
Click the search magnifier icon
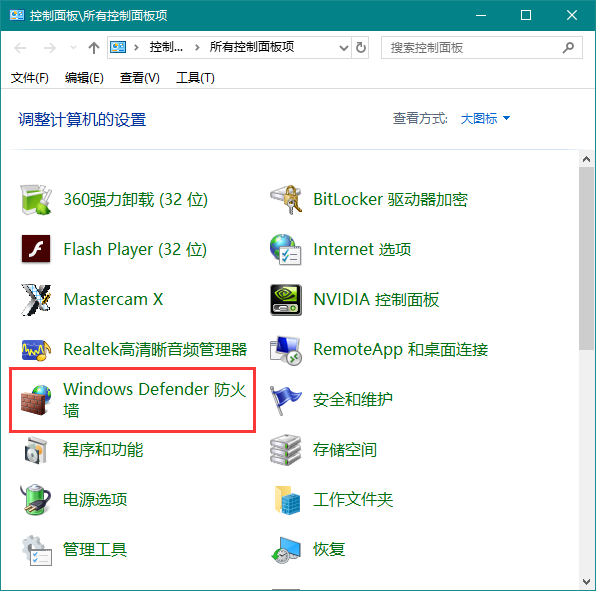[568, 48]
